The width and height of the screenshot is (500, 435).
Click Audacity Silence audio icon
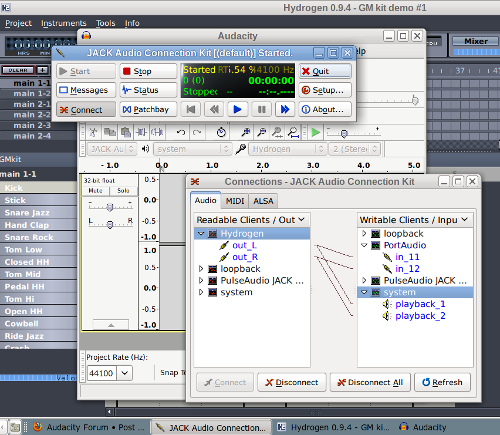click(x=157, y=133)
